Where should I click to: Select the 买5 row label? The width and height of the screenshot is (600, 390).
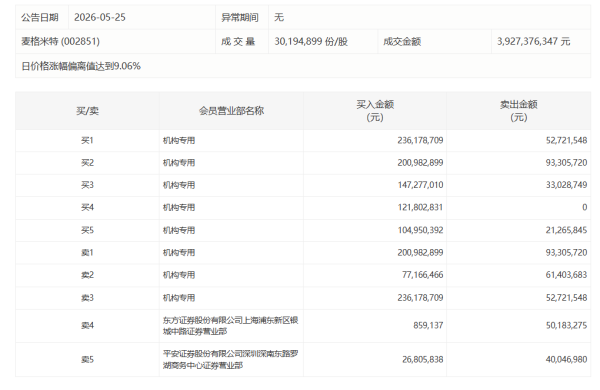point(87,230)
